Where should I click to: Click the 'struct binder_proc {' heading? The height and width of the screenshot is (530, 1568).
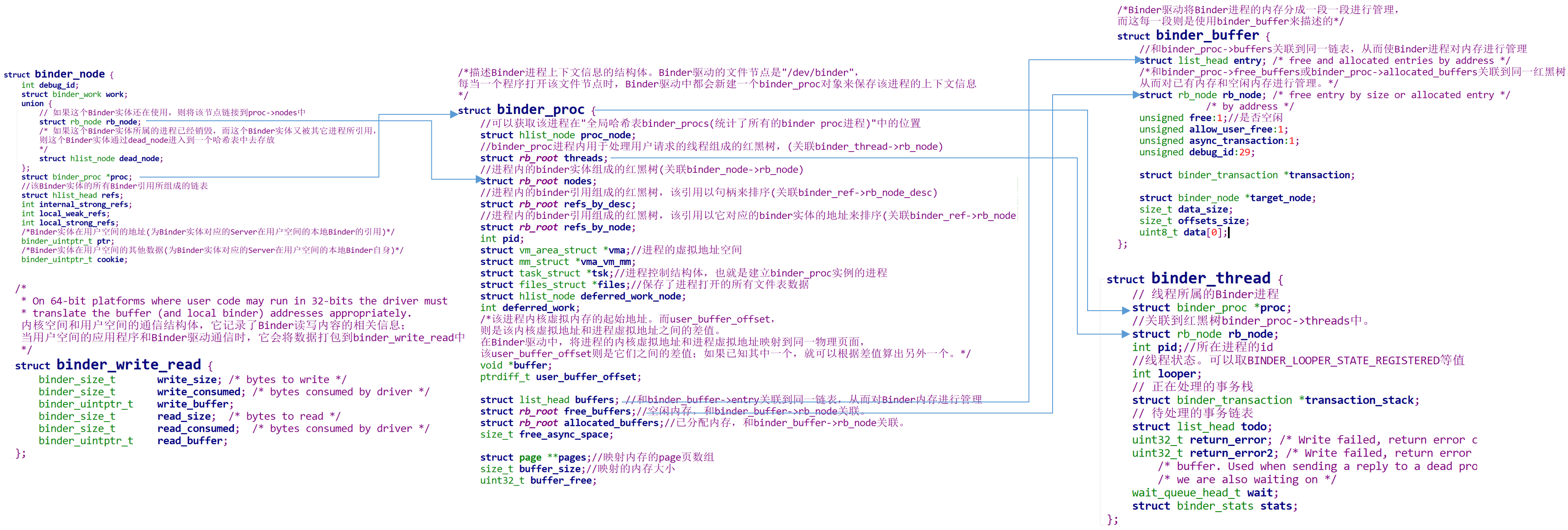click(527, 110)
